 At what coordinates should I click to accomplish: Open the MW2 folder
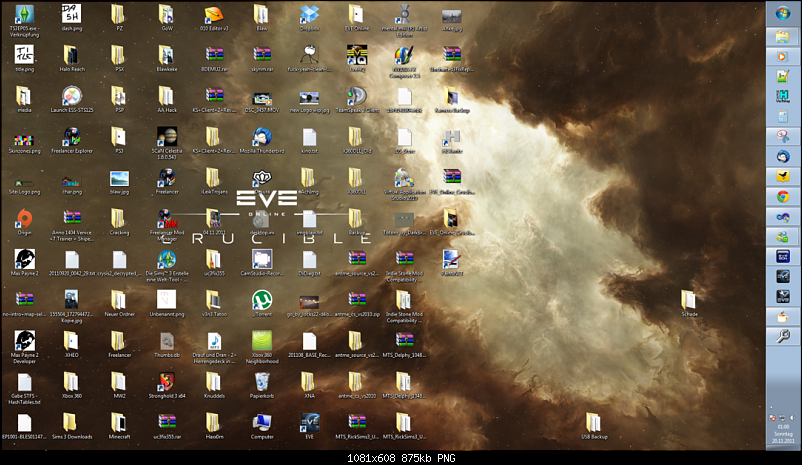point(119,385)
